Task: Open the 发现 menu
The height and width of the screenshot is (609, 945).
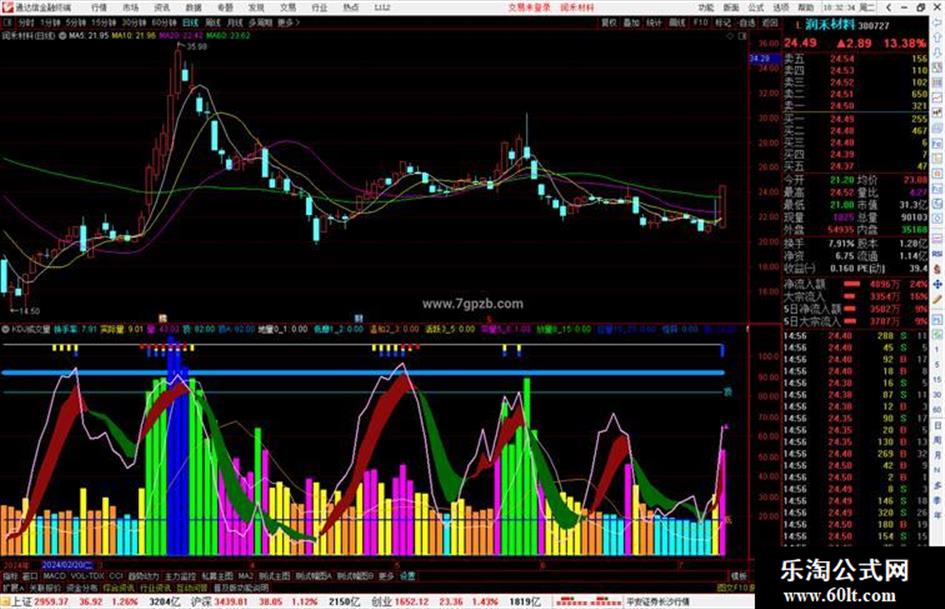Action: coord(256,7)
